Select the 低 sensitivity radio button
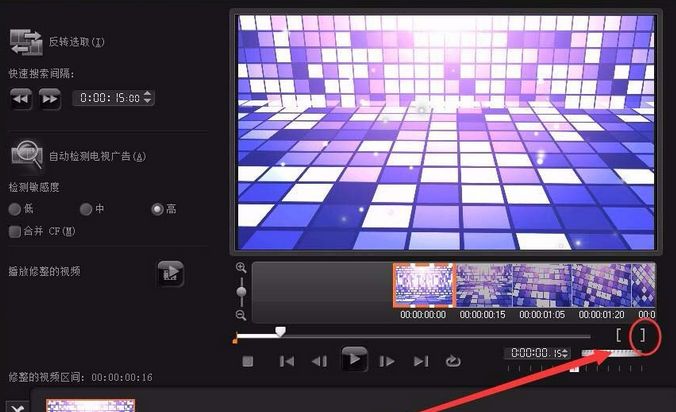Viewport: 676px width, 412px height. pos(15,209)
